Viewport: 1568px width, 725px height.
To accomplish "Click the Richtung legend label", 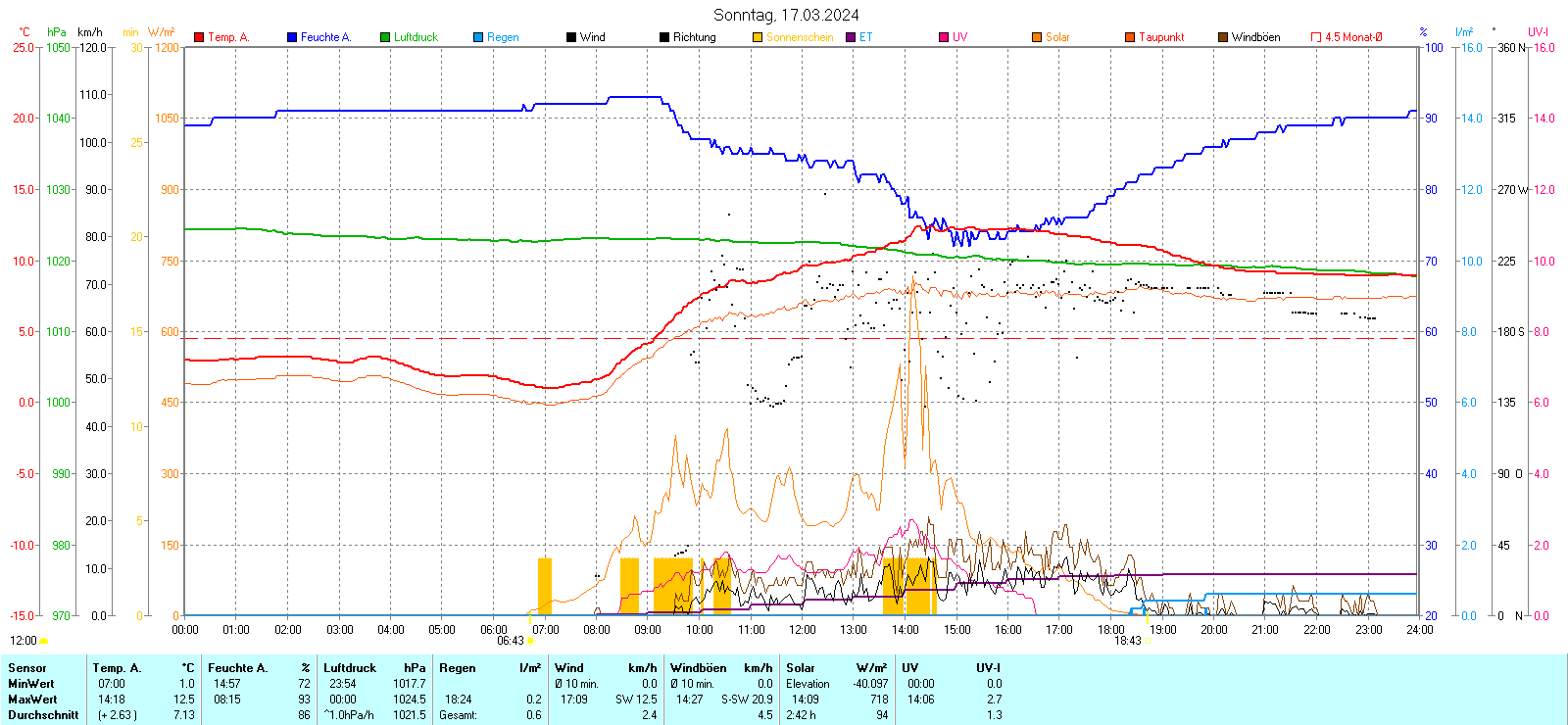I will click(x=694, y=37).
